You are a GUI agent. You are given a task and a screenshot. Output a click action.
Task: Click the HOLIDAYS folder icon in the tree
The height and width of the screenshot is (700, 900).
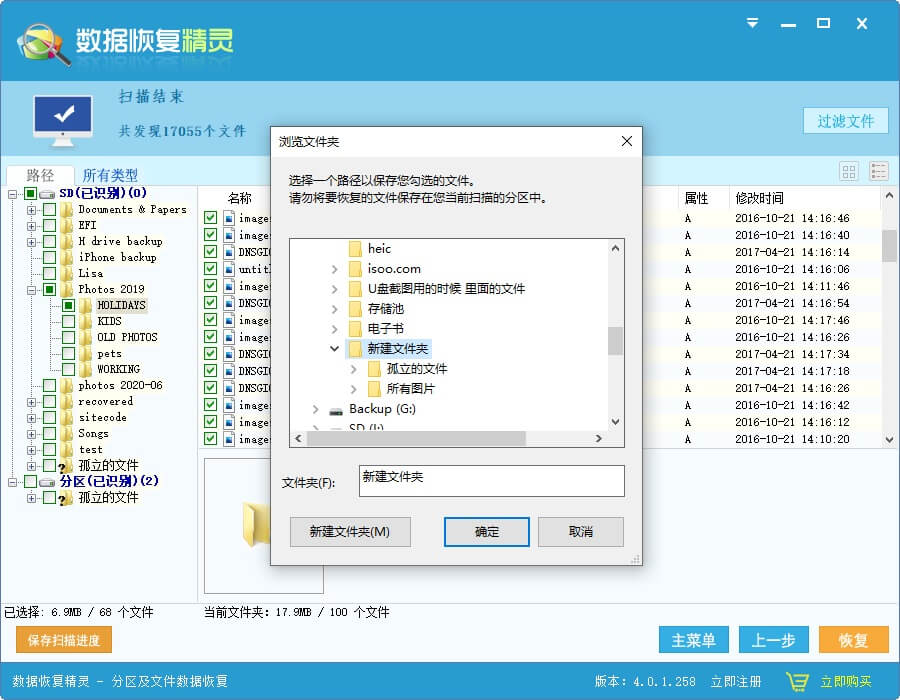pos(86,305)
